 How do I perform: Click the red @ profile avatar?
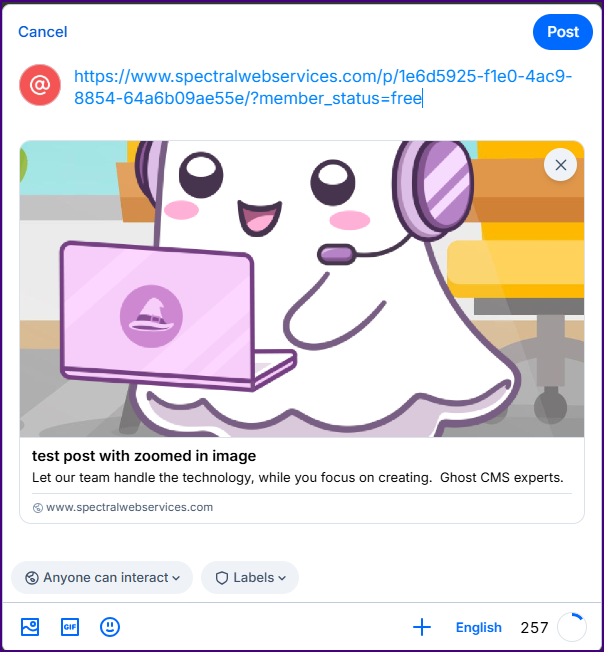(x=40, y=86)
